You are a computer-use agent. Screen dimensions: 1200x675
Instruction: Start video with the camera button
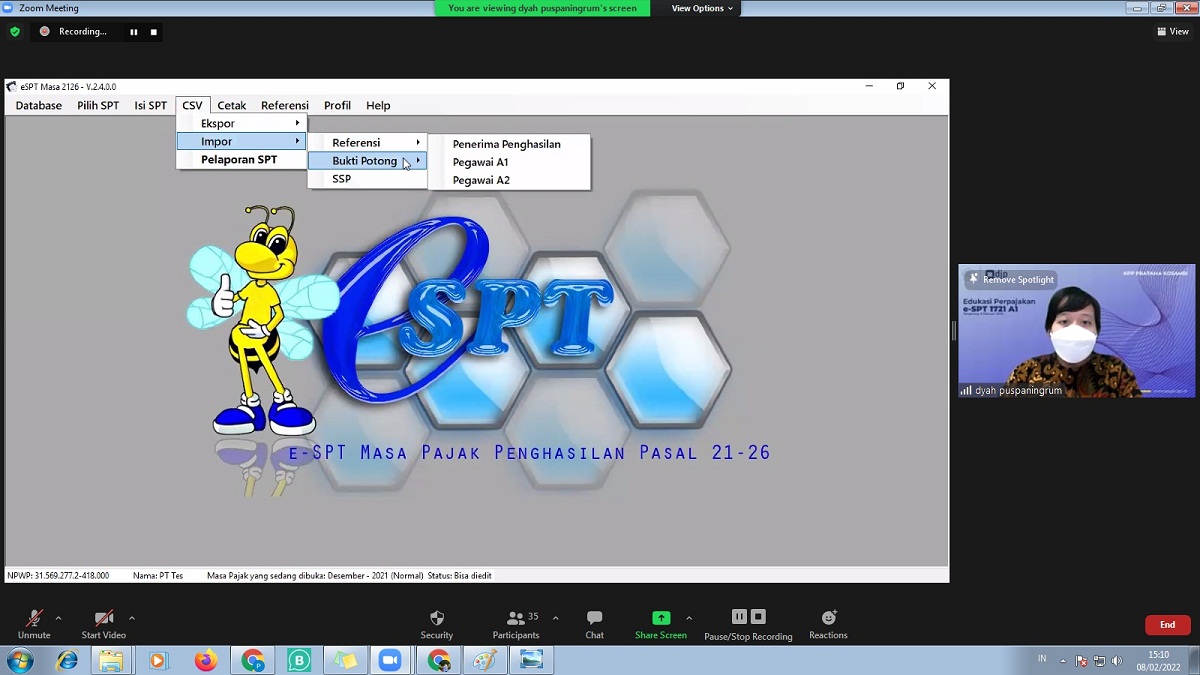103,618
